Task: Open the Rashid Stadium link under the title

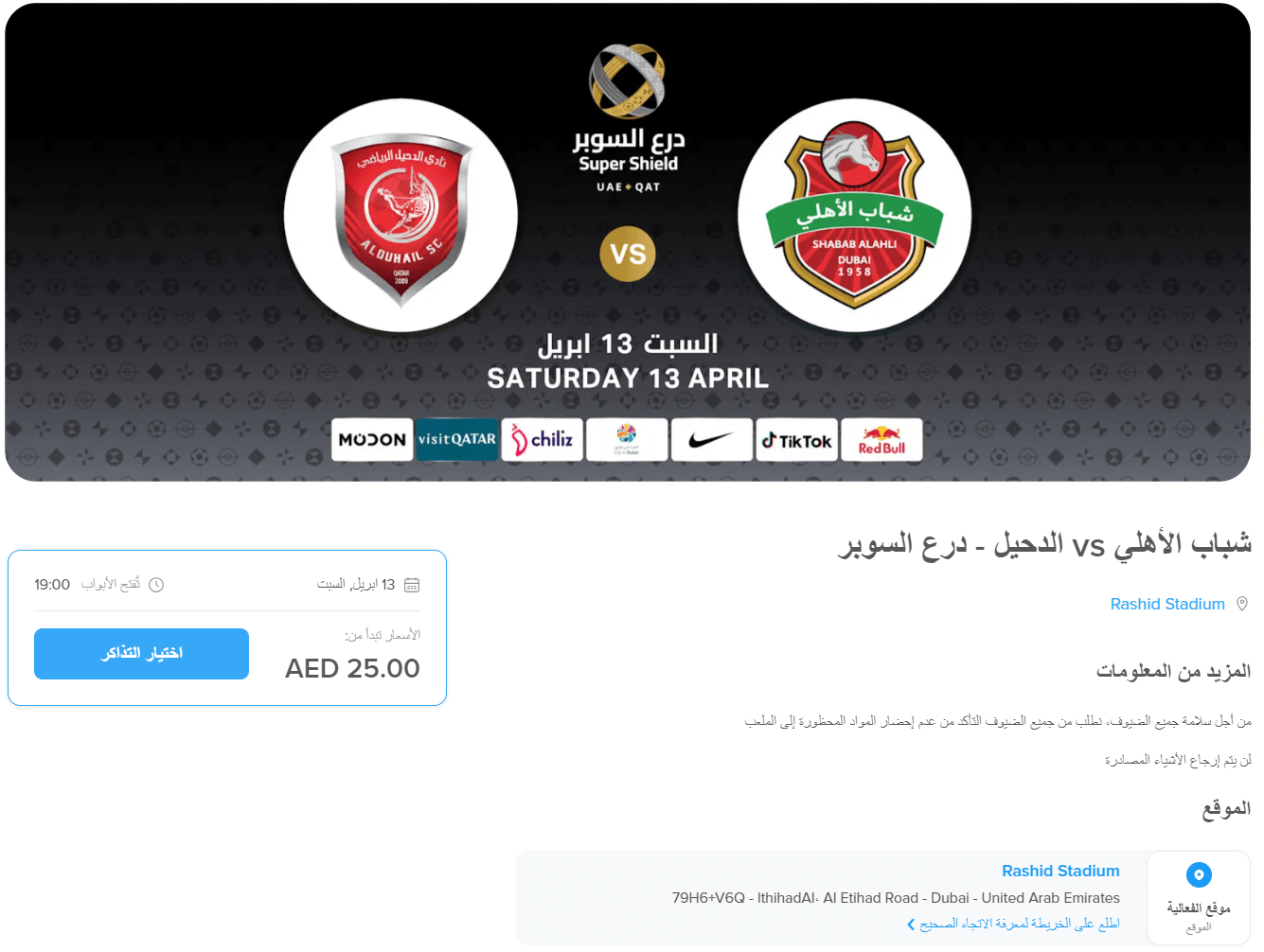Action: 1167,604
